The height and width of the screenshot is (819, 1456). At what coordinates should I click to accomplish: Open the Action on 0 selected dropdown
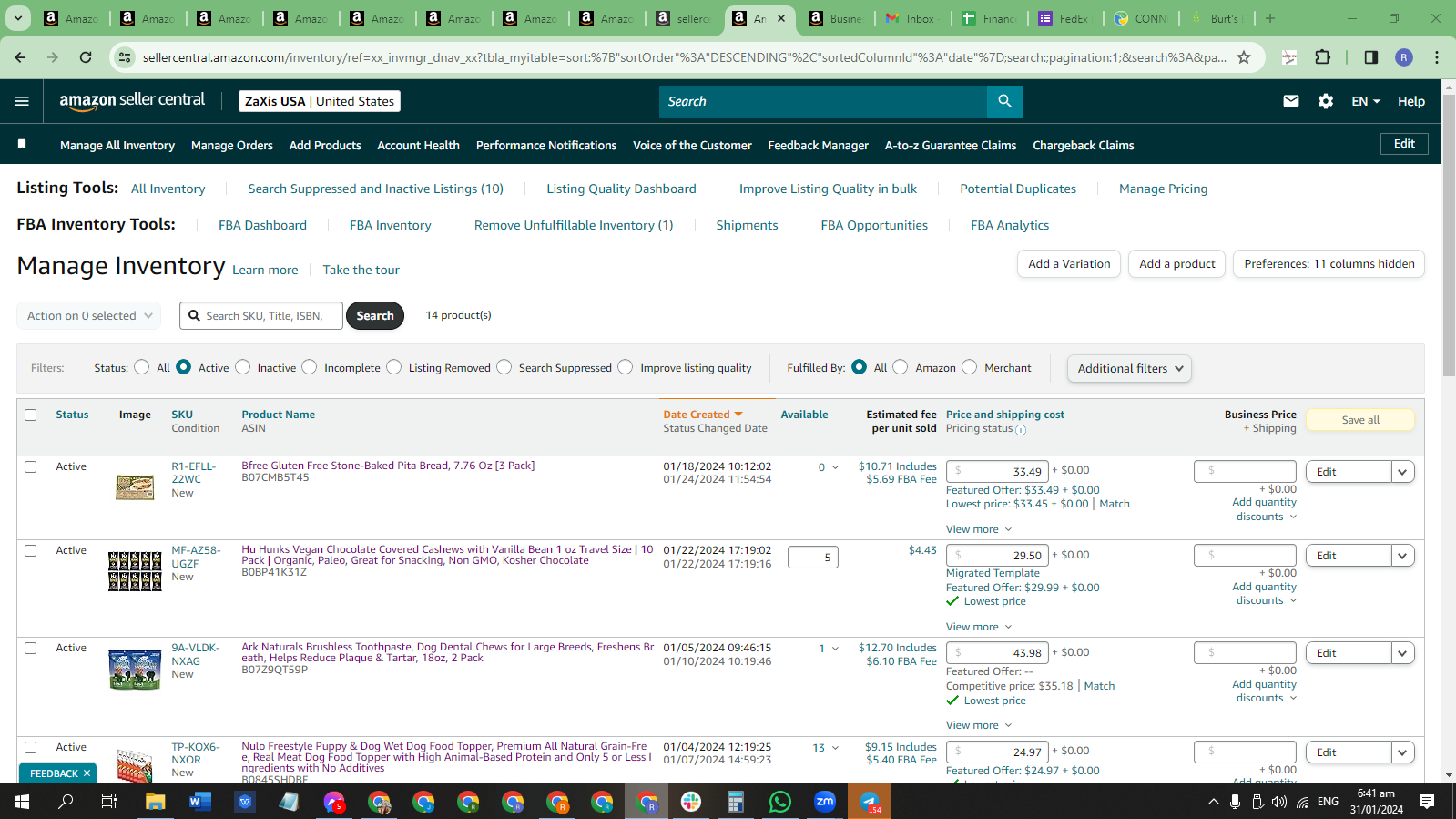88,315
